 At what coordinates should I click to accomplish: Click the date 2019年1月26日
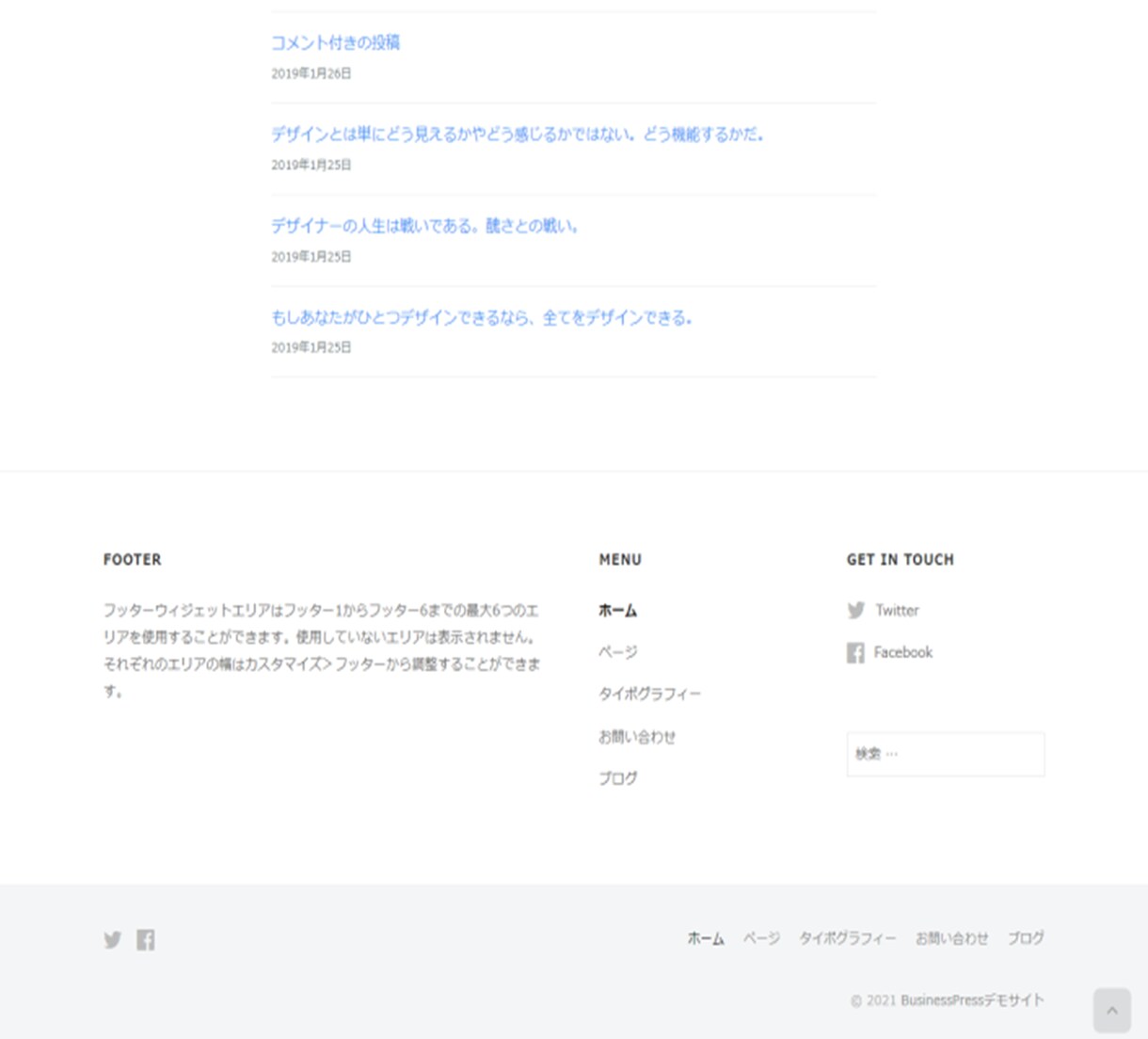(311, 73)
